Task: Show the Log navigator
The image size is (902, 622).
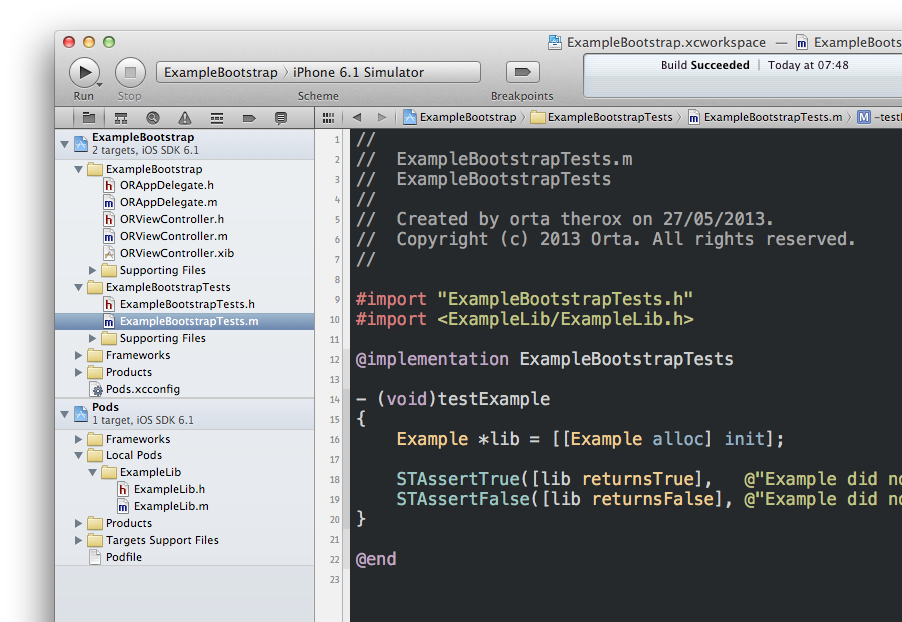Action: tap(281, 118)
